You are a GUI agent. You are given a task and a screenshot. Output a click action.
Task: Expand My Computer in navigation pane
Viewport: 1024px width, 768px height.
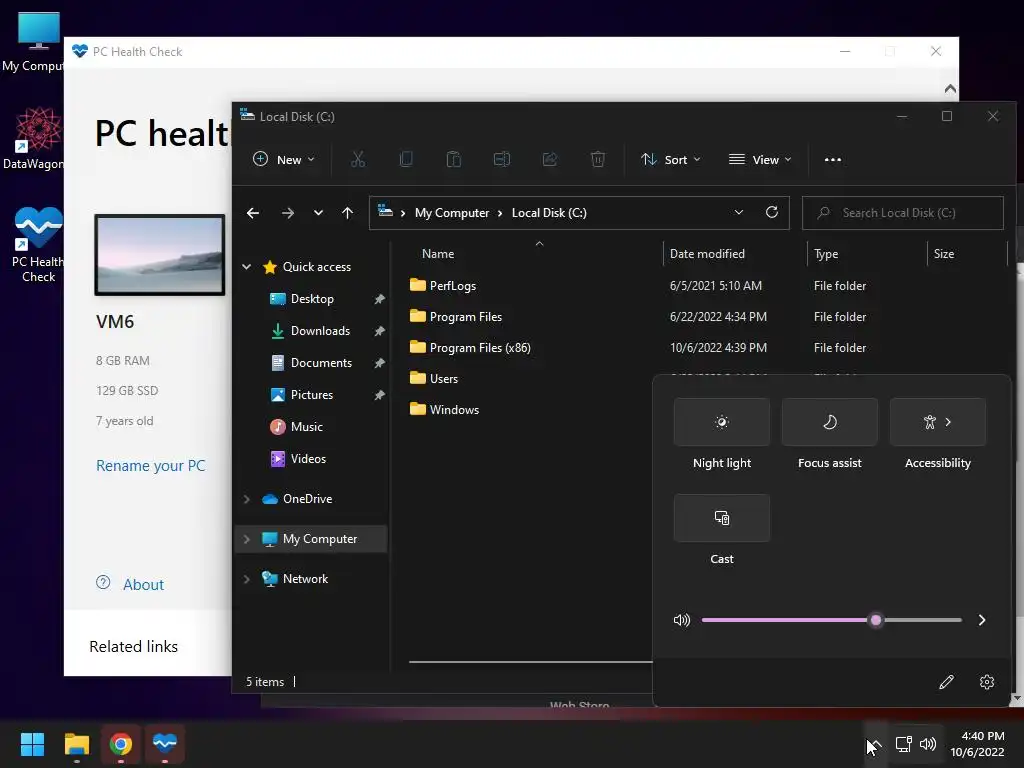pos(247,539)
